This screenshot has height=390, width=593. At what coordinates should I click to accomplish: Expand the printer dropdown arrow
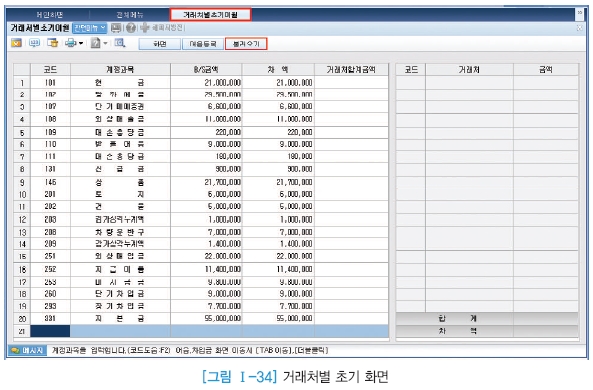(81, 44)
